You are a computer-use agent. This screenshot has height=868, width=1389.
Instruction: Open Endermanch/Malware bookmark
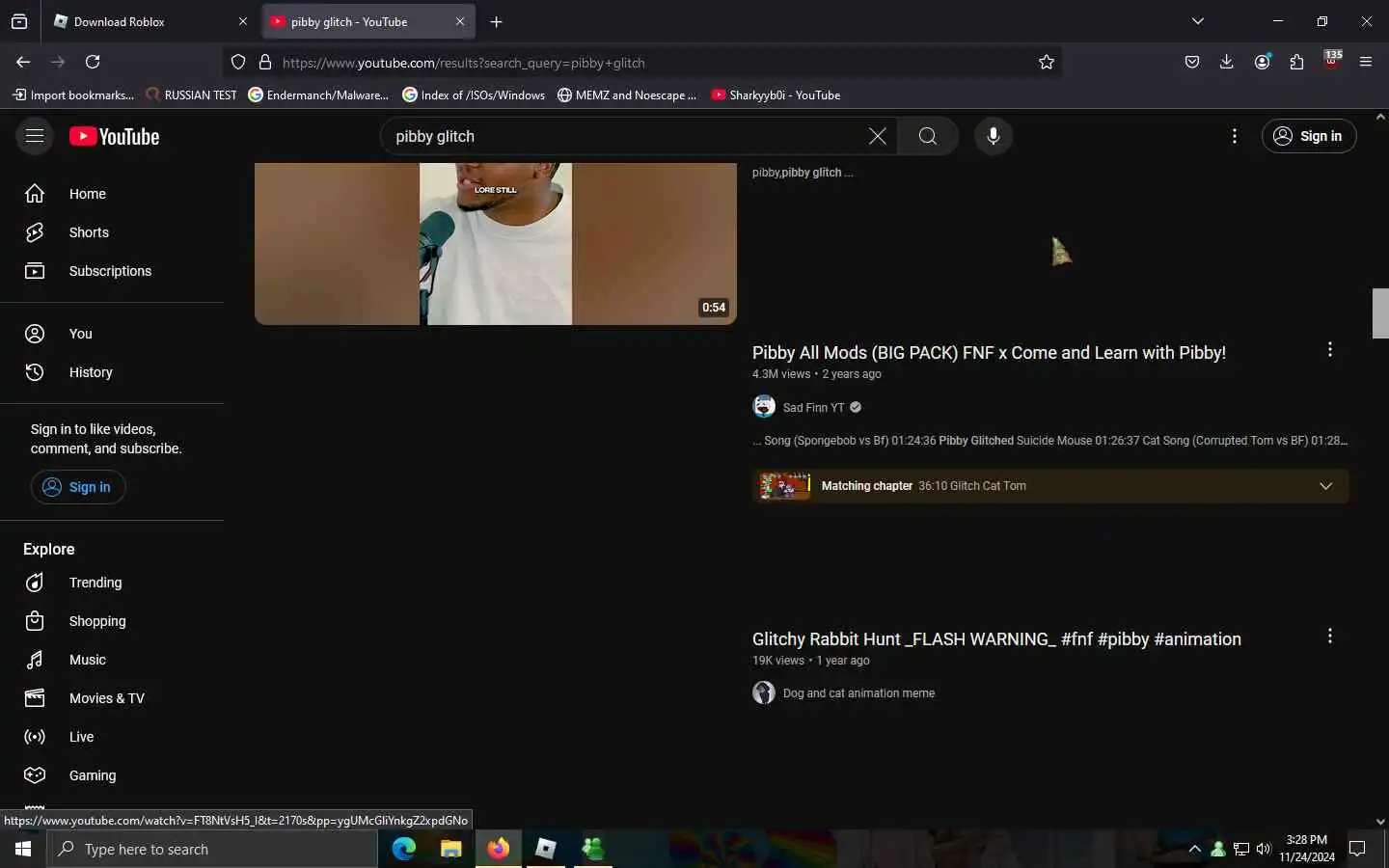click(318, 95)
